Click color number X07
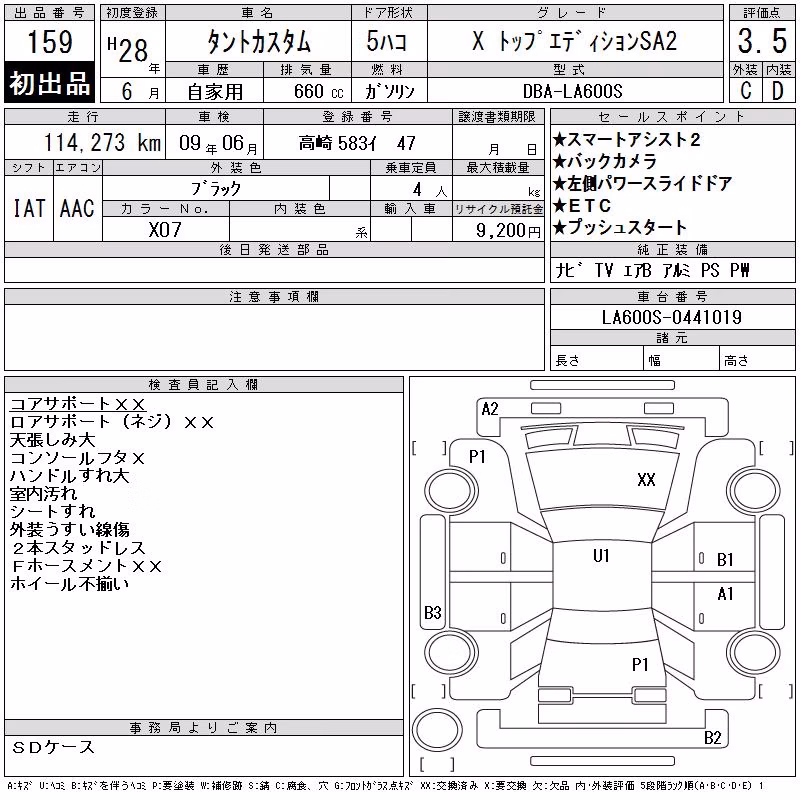 click(x=165, y=230)
